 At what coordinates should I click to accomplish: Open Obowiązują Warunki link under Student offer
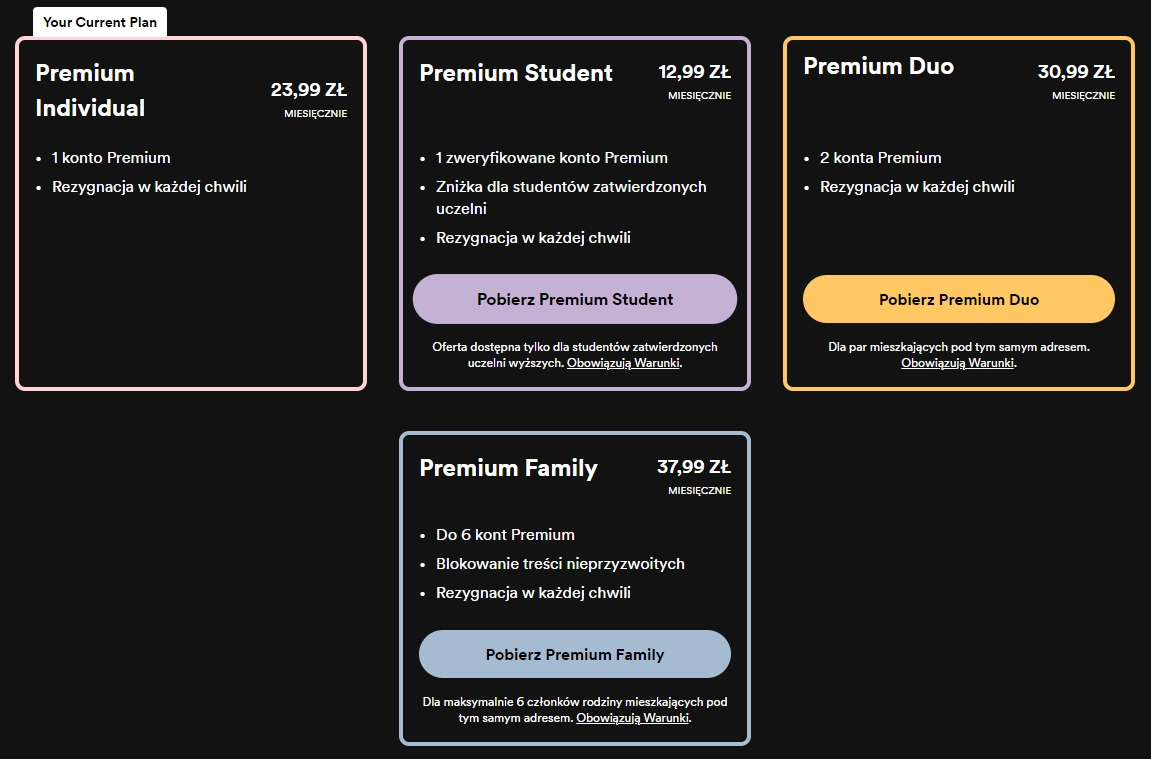[x=623, y=363]
